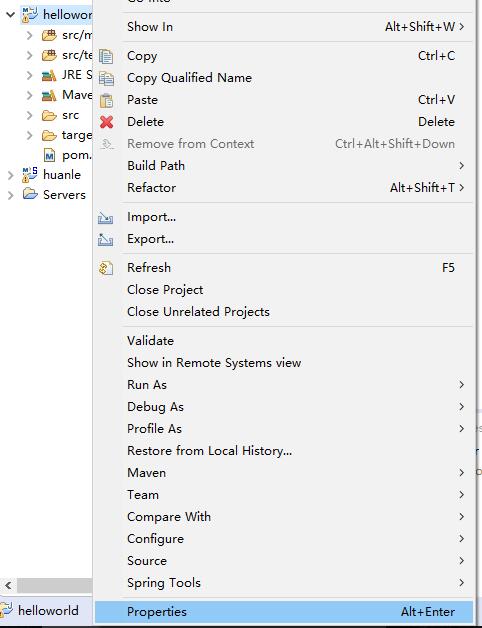This screenshot has width=482, height=628.
Task: Click the Copy icon in context menu
Action: [106, 56]
